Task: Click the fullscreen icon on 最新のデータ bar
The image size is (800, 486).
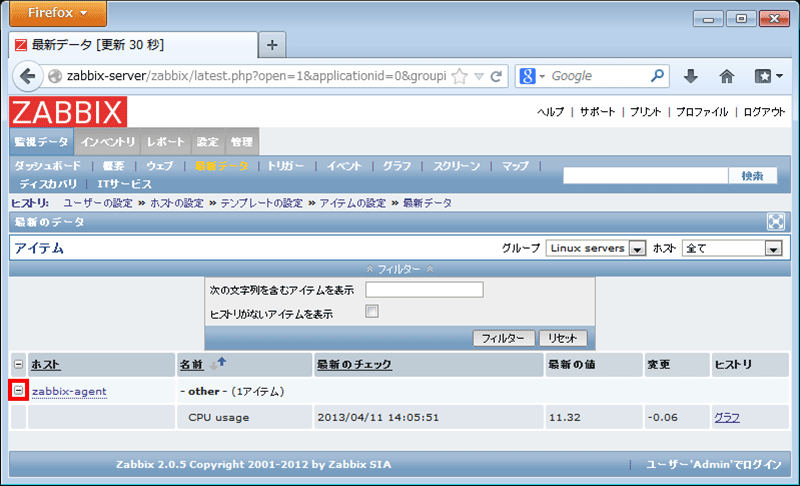Action: click(x=775, y=222)
